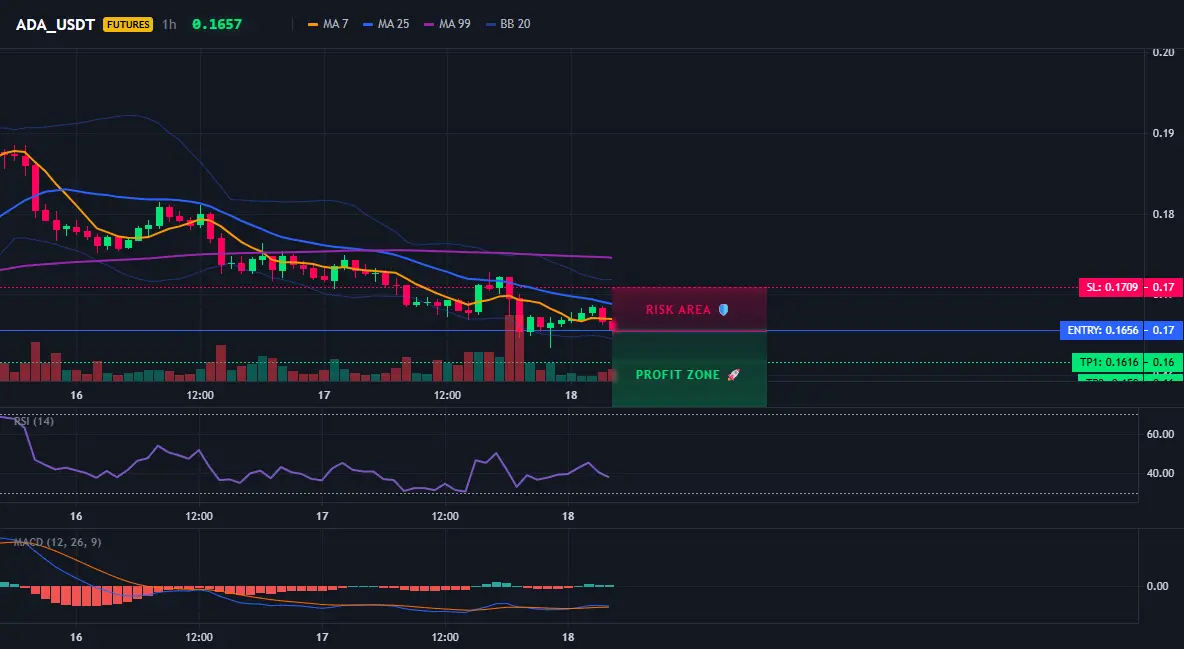Click date 16 on the RSI time axis
1184x649 pixels.
(76, 516)
